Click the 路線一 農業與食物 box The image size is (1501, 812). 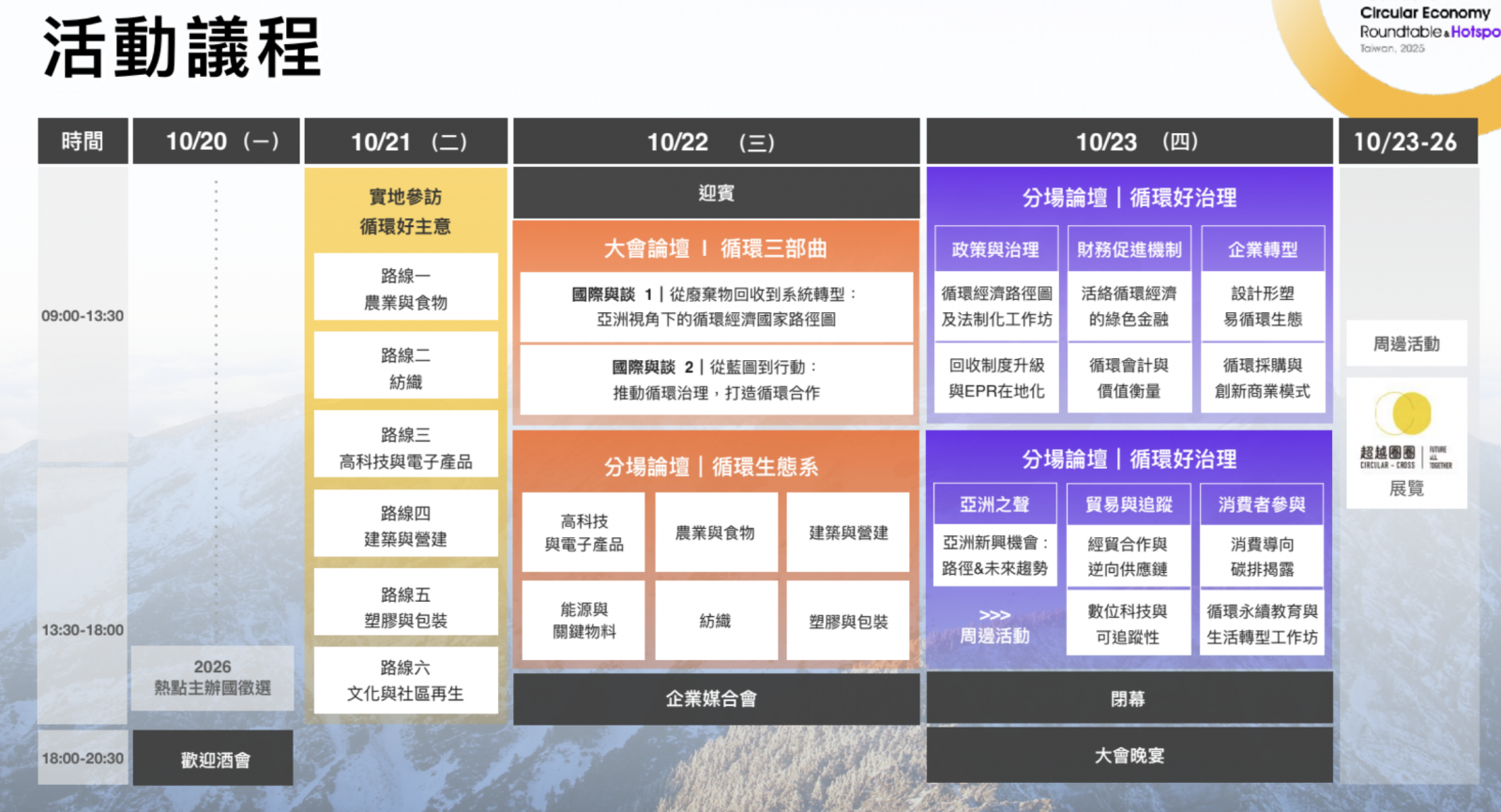pos(405,289)
